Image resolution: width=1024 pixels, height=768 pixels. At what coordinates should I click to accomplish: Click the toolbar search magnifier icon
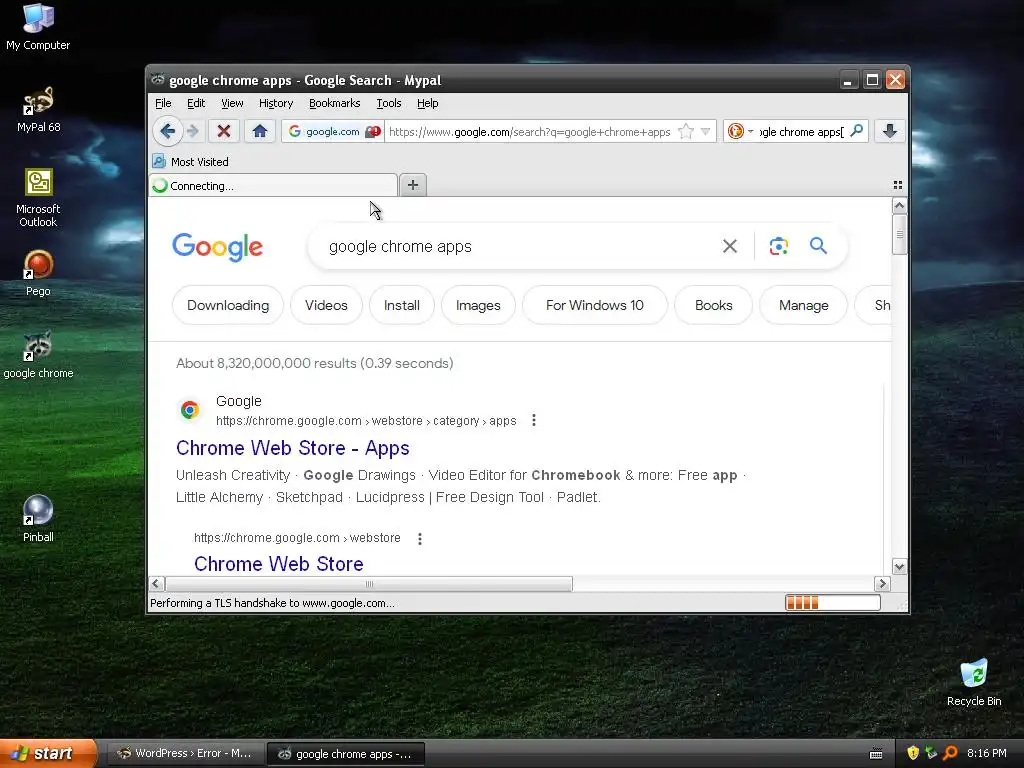pyautogui.click(x=856, y=131)
